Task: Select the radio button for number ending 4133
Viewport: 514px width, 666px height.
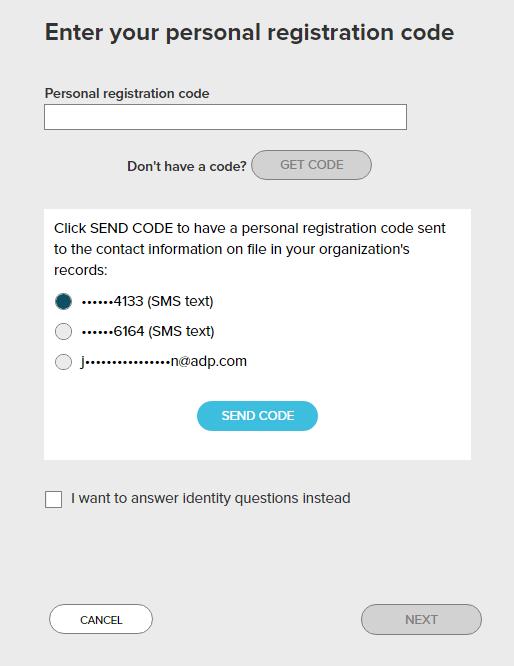Action: click(63, 302)
